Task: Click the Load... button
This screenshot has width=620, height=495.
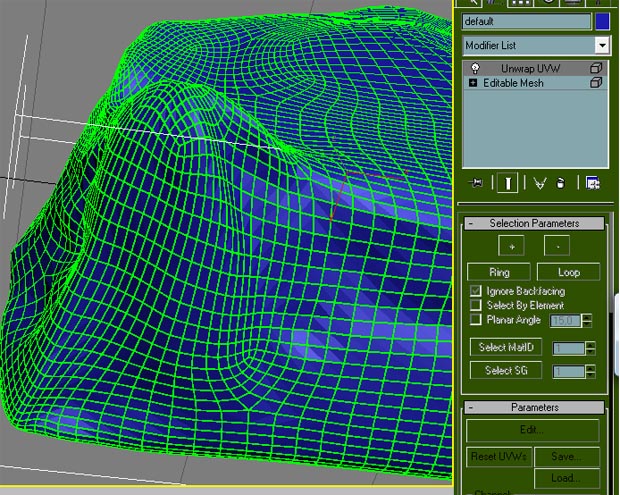Action: coord(567,478)
